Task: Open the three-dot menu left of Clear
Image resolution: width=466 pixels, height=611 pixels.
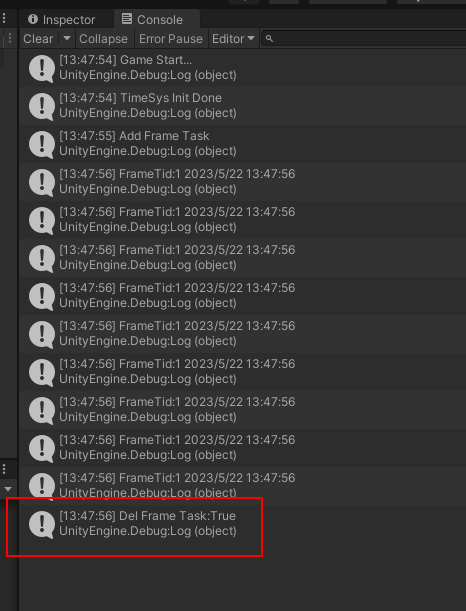Action: click(x=10, y=39)
